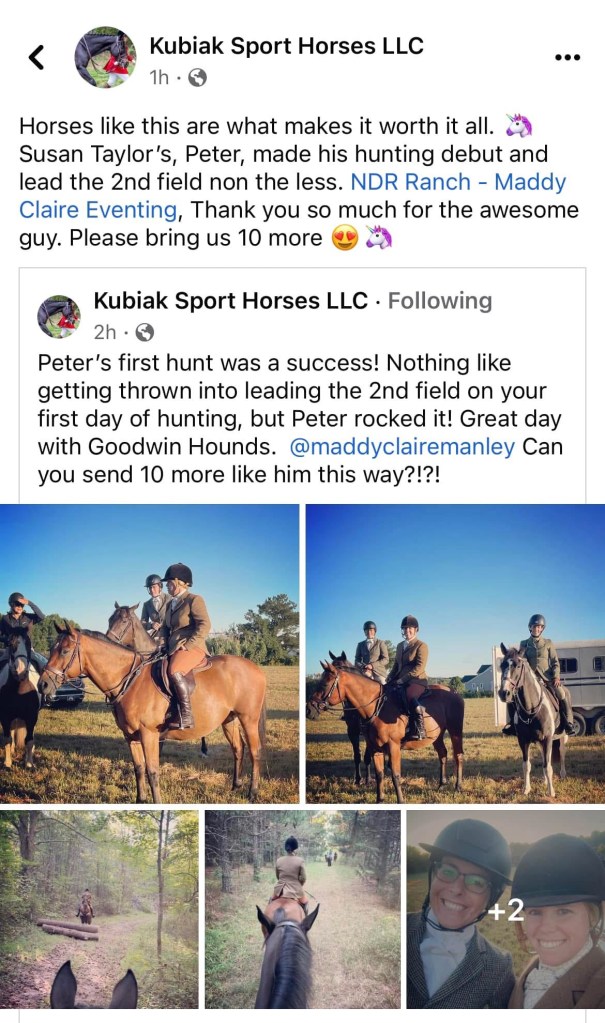Open NDR Ranch - Maddy Claire Eventing link
Image resolution: width=605 pixels, height=1023 pixels.
(458, 183)
